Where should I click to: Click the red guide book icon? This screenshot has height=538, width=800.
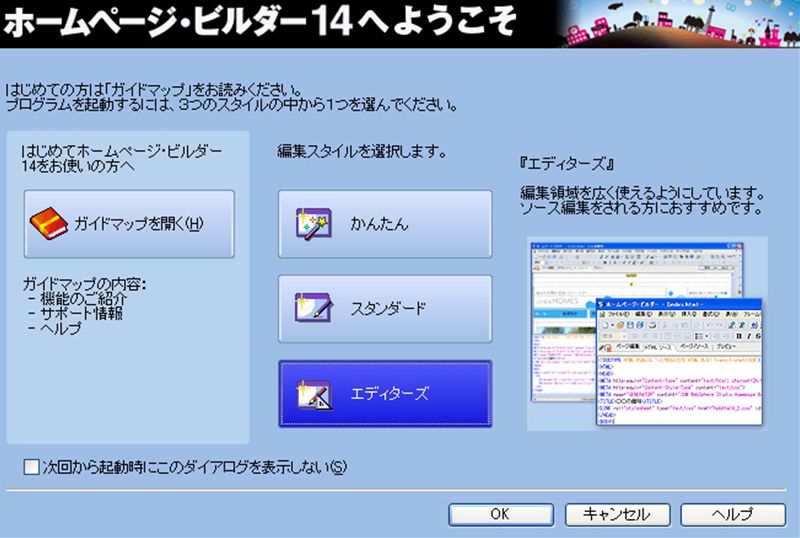pyautogui.click(x=48, y=223)
